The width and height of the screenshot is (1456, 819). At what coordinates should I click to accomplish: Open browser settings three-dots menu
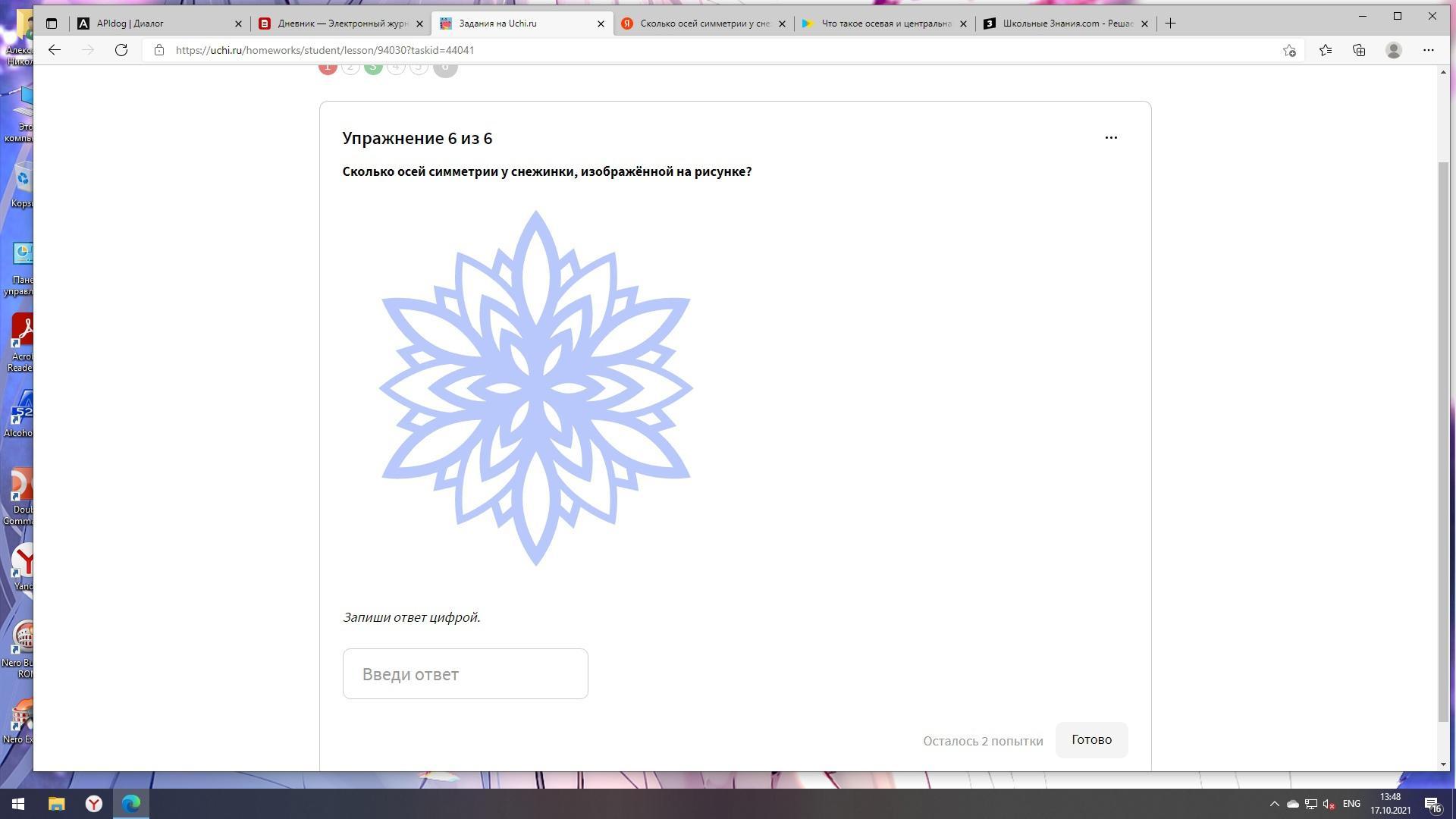1428,50
